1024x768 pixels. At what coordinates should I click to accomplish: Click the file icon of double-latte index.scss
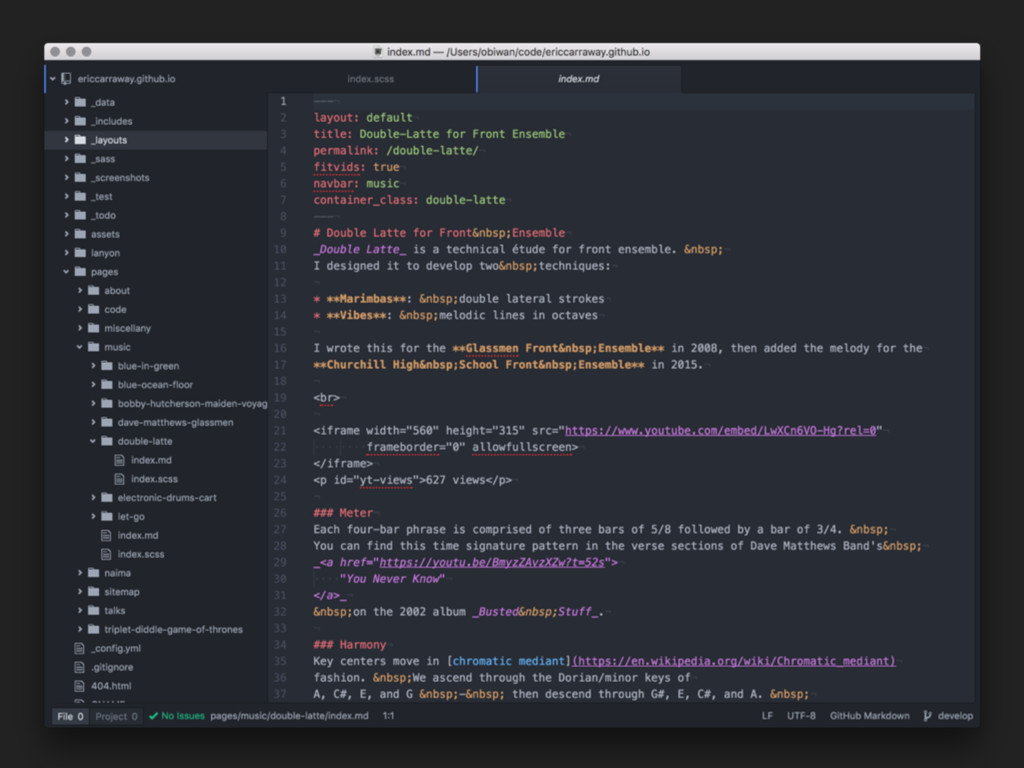pos(120,479)
